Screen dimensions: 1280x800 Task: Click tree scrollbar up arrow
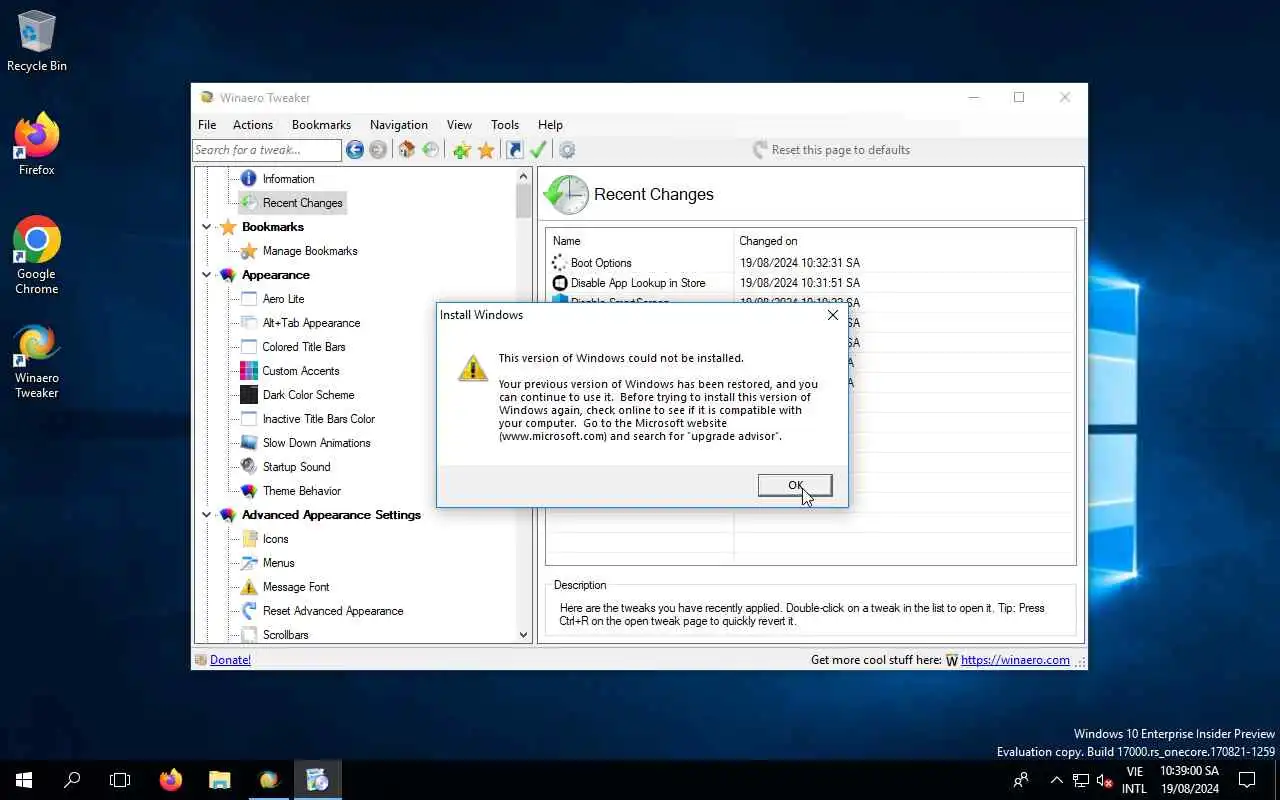point(523,176)
